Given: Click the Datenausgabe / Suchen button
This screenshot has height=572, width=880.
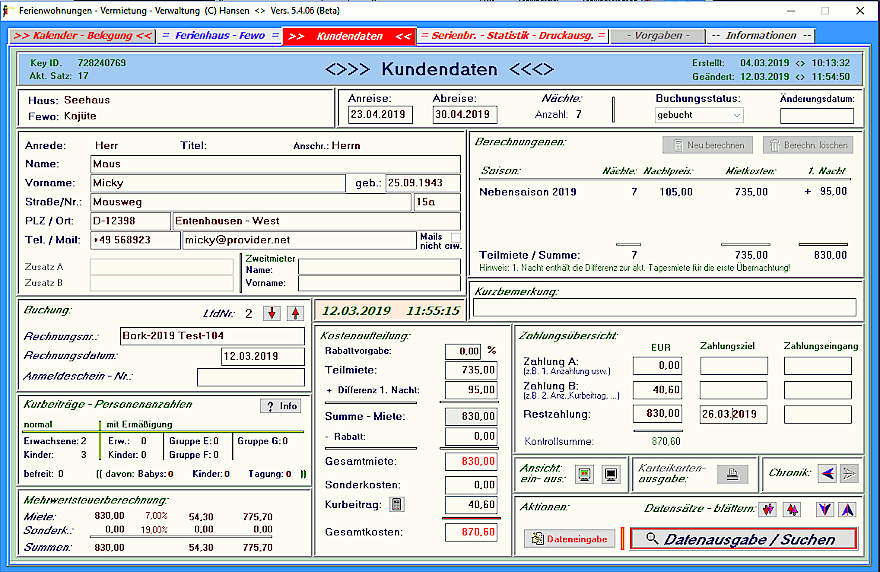Looking at the screenshot, I should [743, 539].
